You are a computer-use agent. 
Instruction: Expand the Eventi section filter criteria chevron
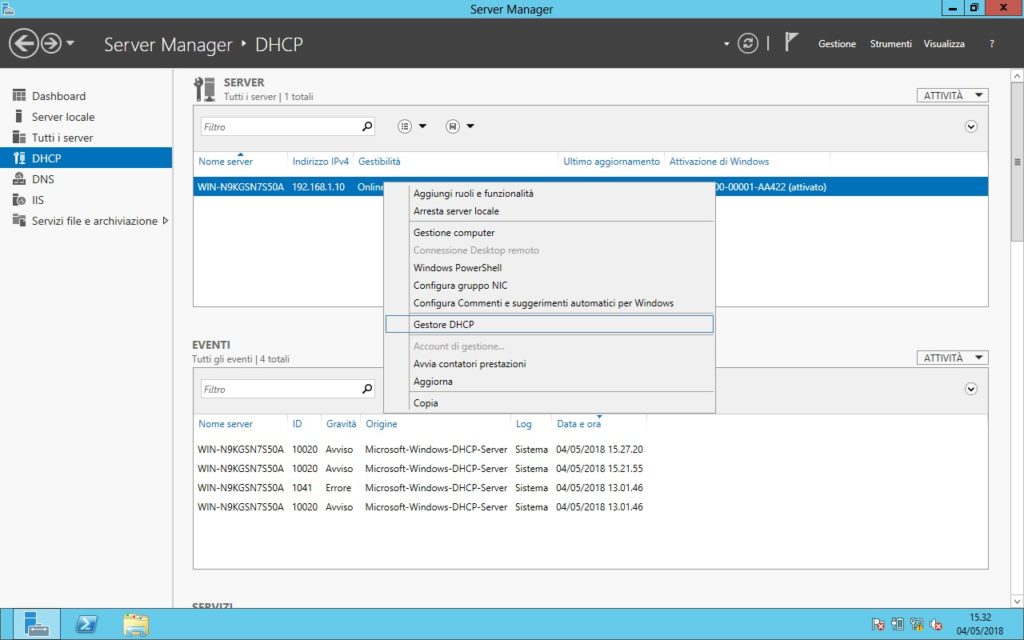click(x=971, y=389)
